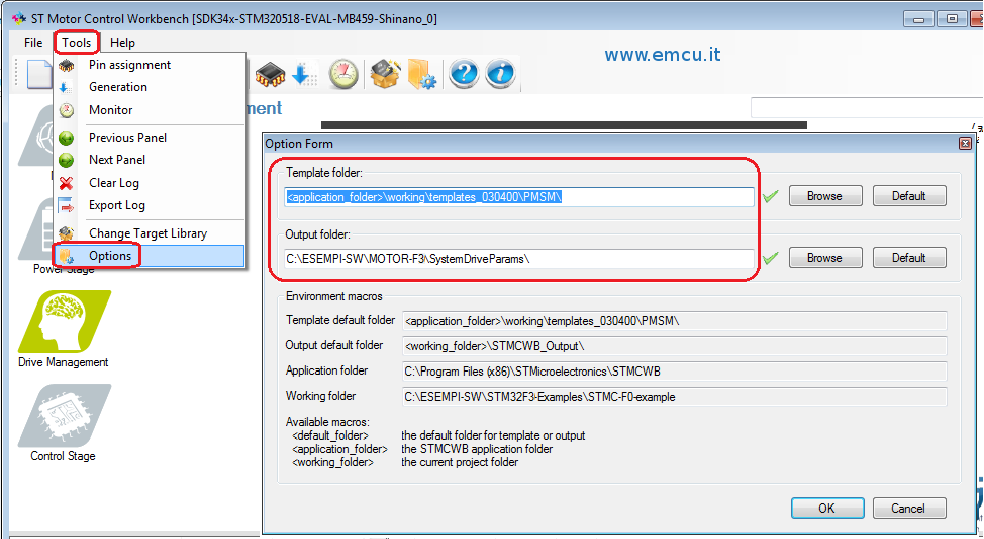Click the Application folder value field
Viewport: 984px width, 539px height.
pos(675,371)
